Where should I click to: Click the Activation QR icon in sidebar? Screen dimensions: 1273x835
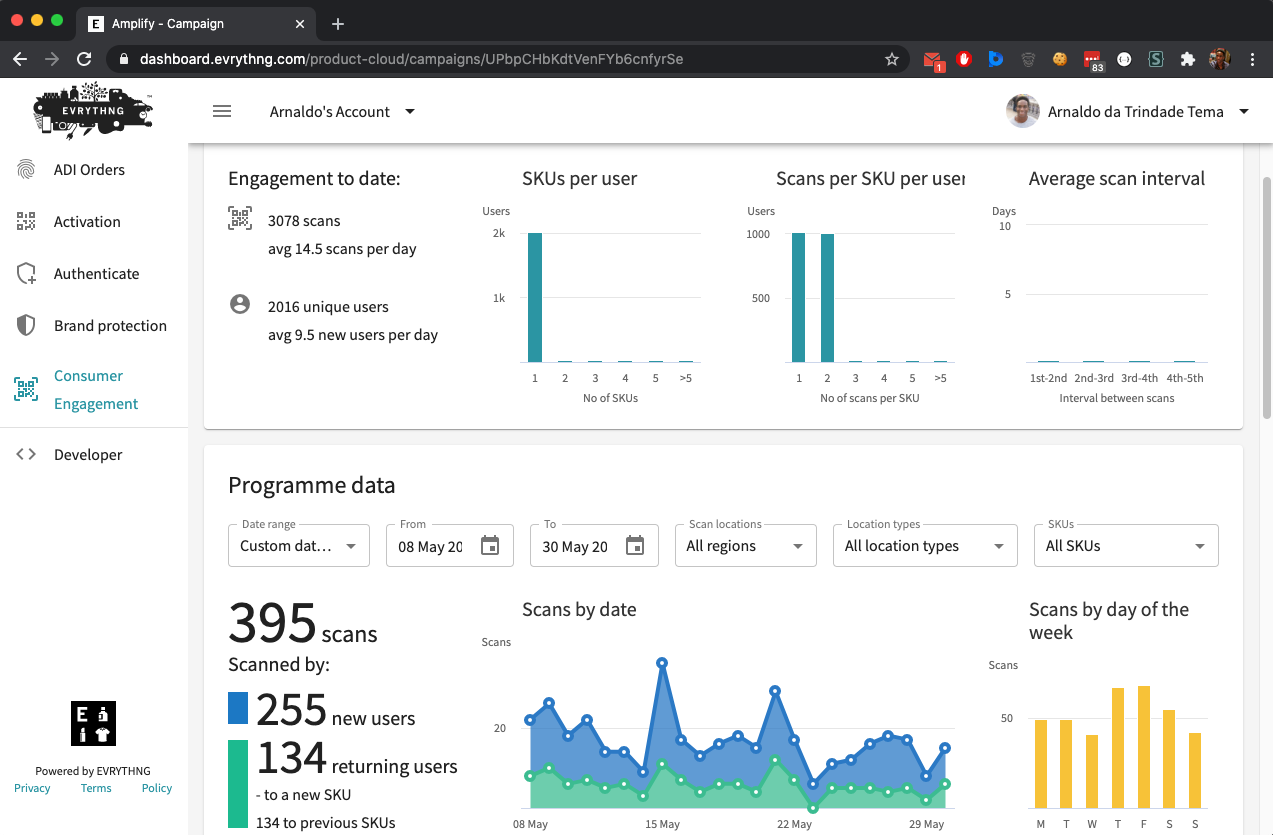point(26,222)
